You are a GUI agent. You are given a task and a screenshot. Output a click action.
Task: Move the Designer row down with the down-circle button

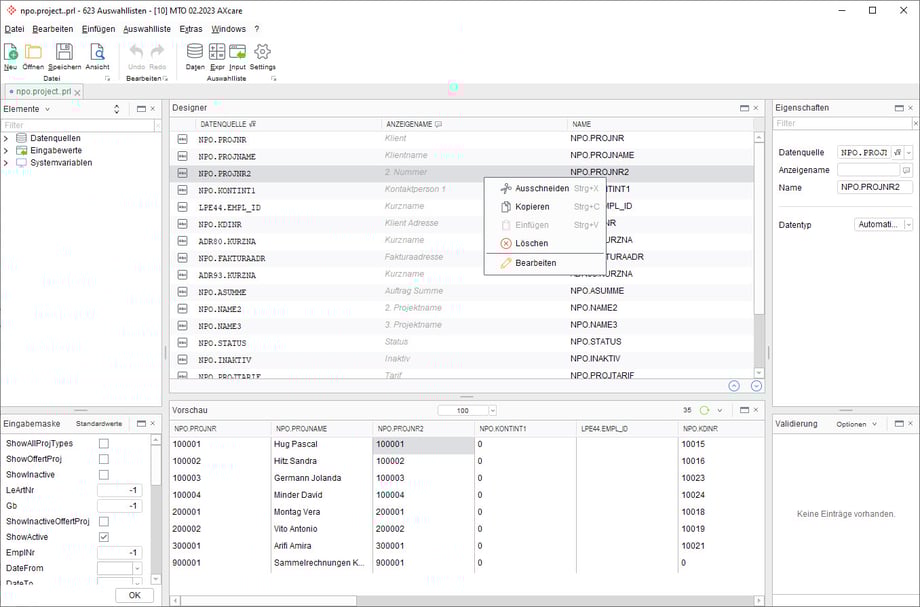756,386
